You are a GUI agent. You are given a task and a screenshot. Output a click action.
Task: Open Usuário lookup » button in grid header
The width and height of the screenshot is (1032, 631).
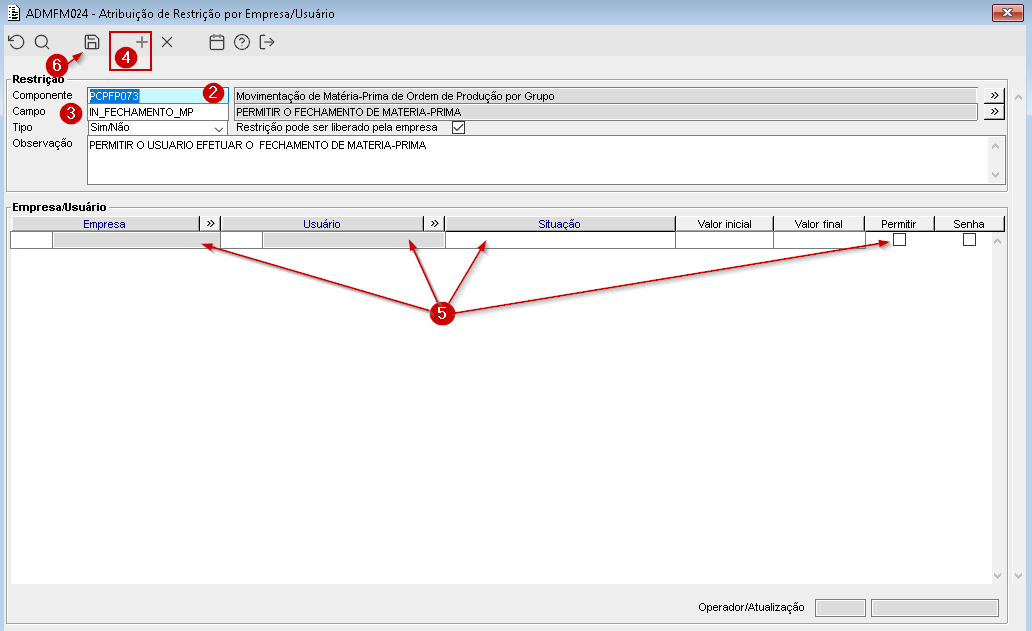[434, 224]
